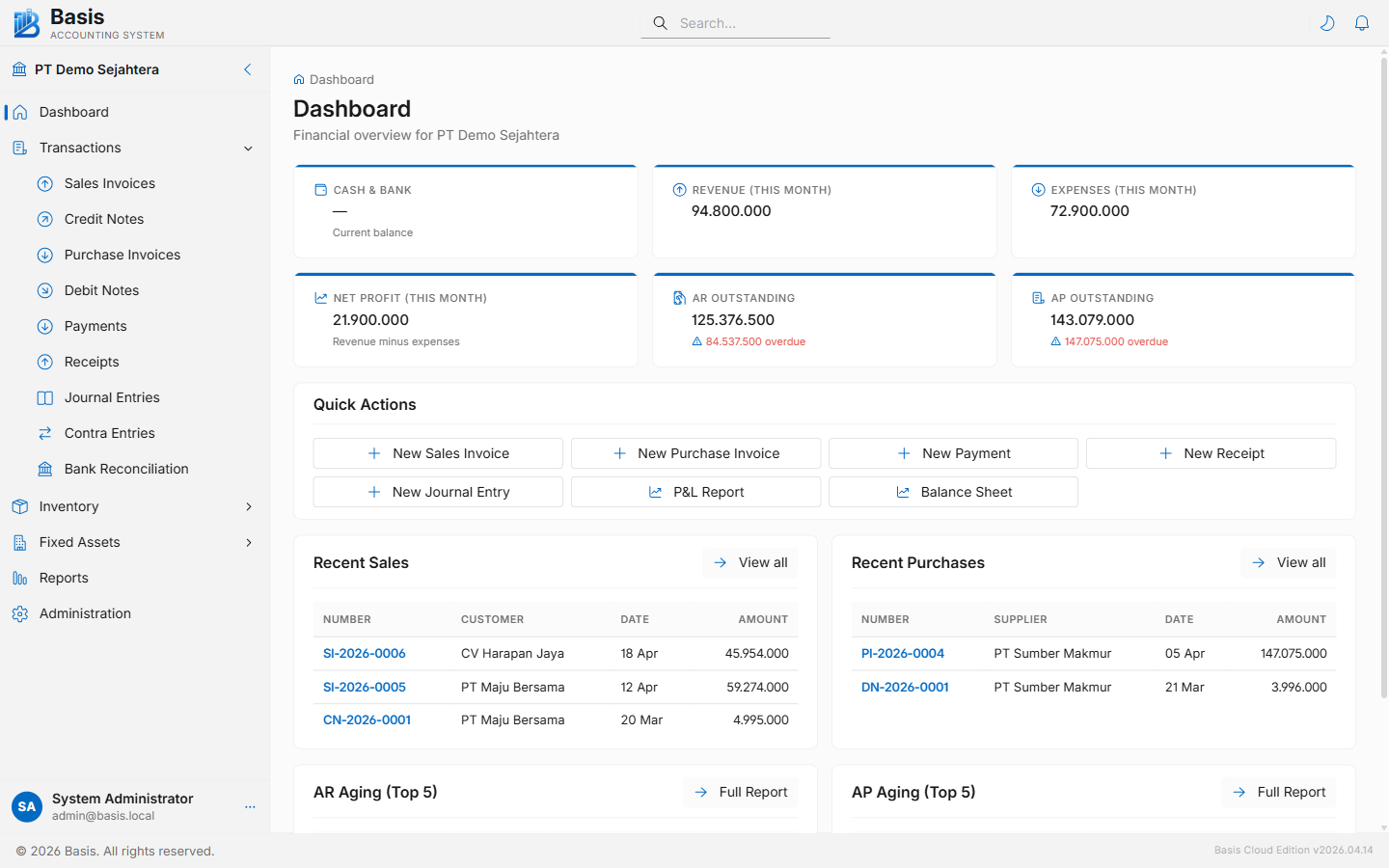Viewport: 1389px width, 868px height.
Task: Toggle dark mode with the moon icon
Action: [x=1327, y=22]
